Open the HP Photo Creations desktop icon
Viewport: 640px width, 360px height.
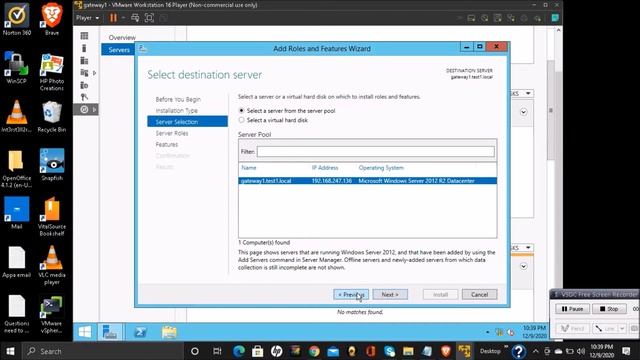point(52,71)
